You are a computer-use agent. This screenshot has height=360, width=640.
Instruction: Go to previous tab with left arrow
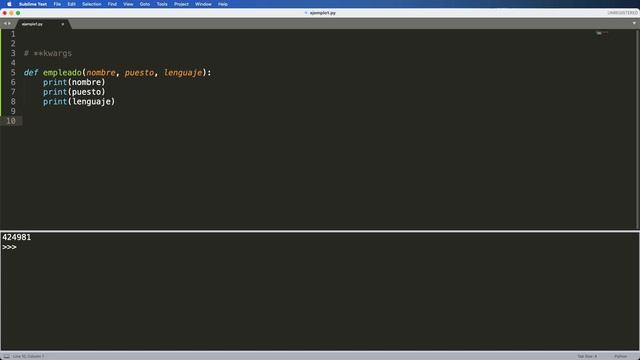[x=5, y=24]
